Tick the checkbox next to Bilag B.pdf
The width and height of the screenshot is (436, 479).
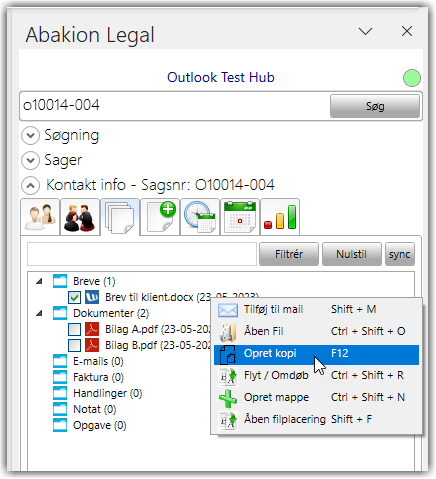pos(74,345)
